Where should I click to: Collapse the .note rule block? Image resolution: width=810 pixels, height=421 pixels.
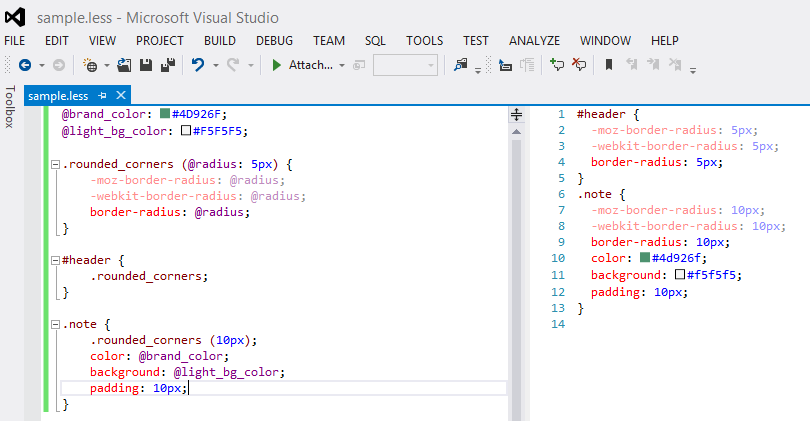tap(54, 324)
